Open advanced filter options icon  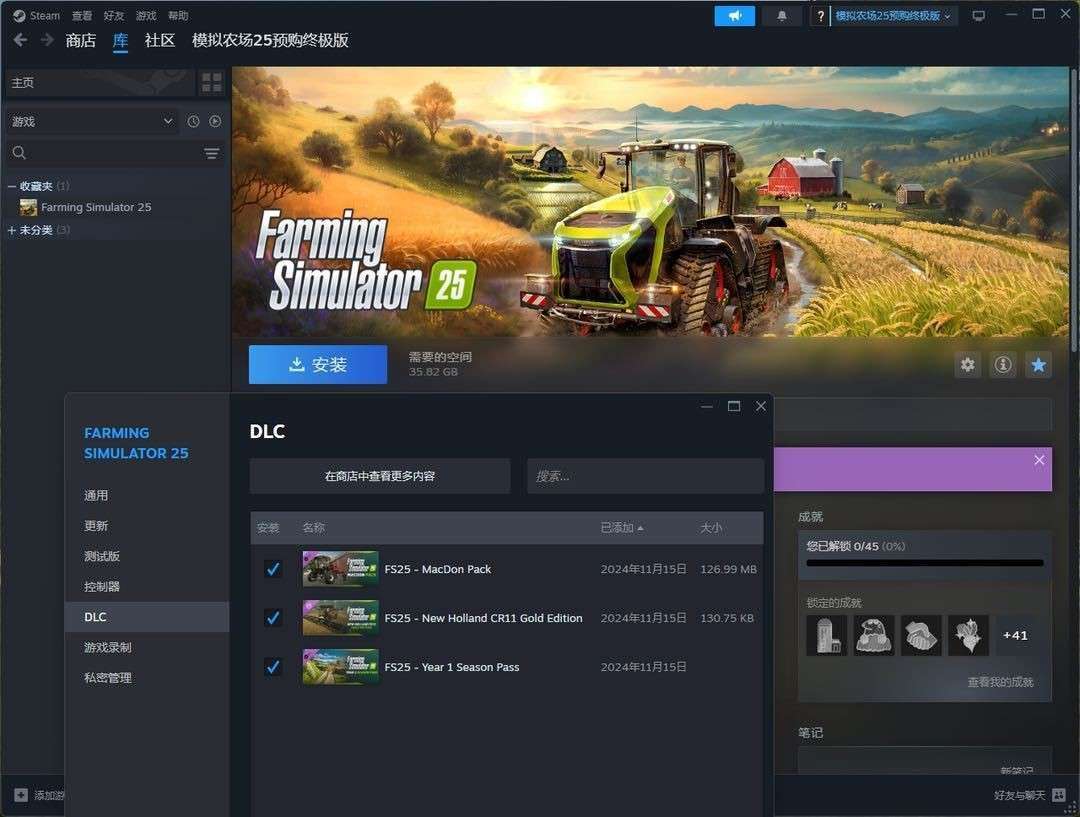click(211, 153)
